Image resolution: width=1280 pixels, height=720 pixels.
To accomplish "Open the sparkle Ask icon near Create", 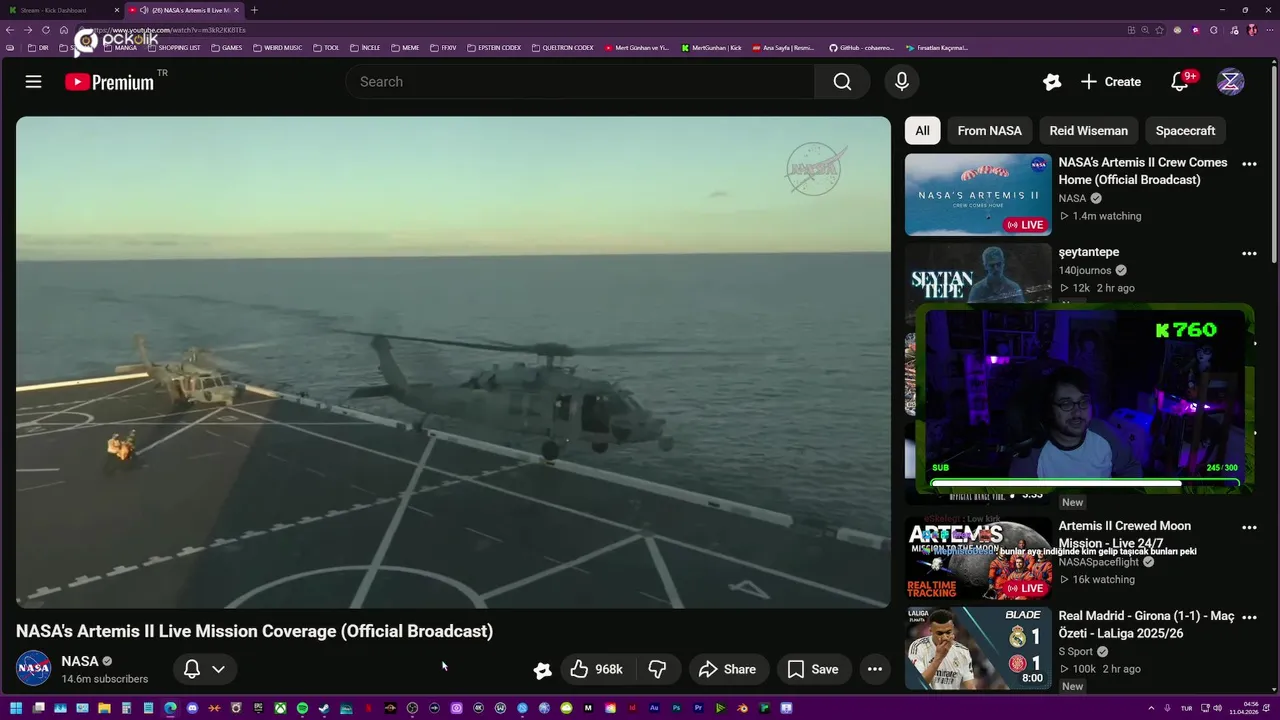I will tap(1051, 82).
